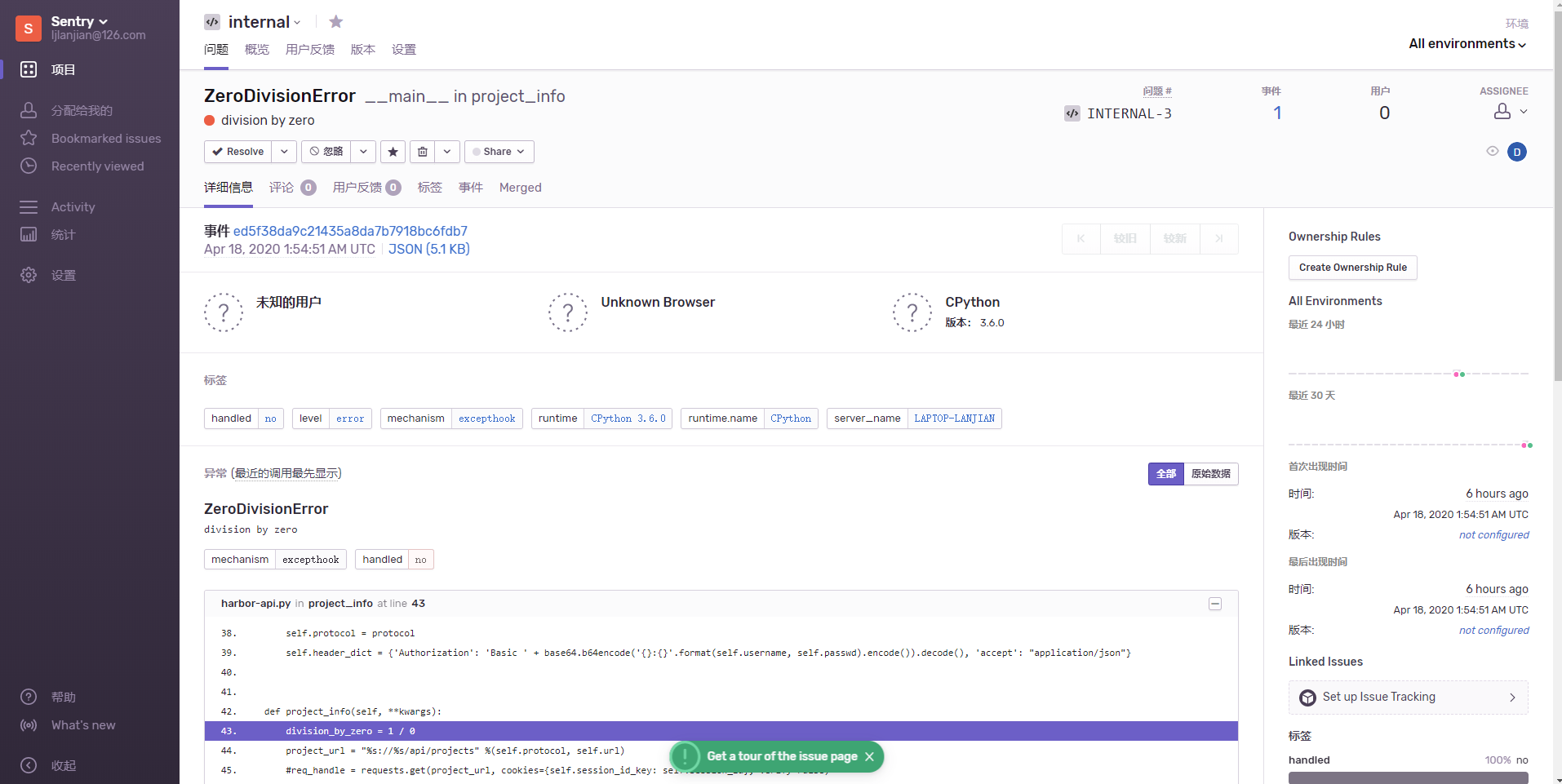Toggle issue subscription with the eye icon
Image resolution: width=1562 pixels, height=784 pixels.
tap(1493, 152)
